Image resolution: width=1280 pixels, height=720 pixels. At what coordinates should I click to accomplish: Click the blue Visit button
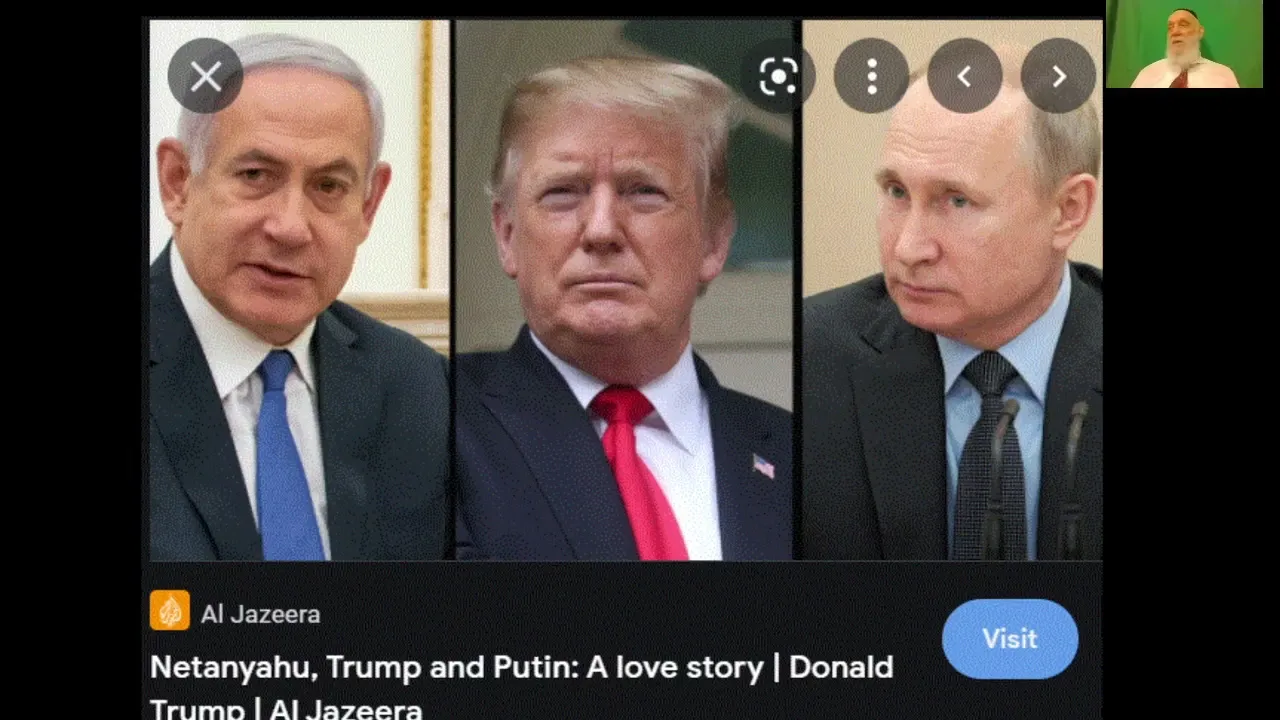point(1010,639)
